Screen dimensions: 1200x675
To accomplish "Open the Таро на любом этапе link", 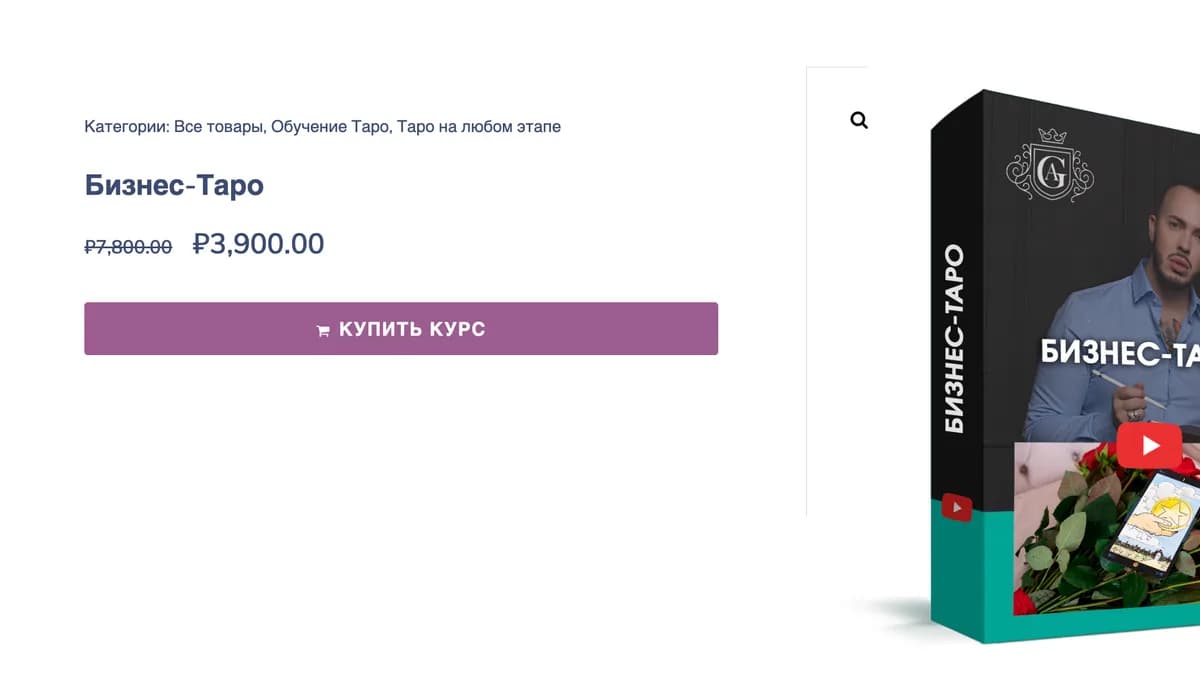I will pos(479,127).
